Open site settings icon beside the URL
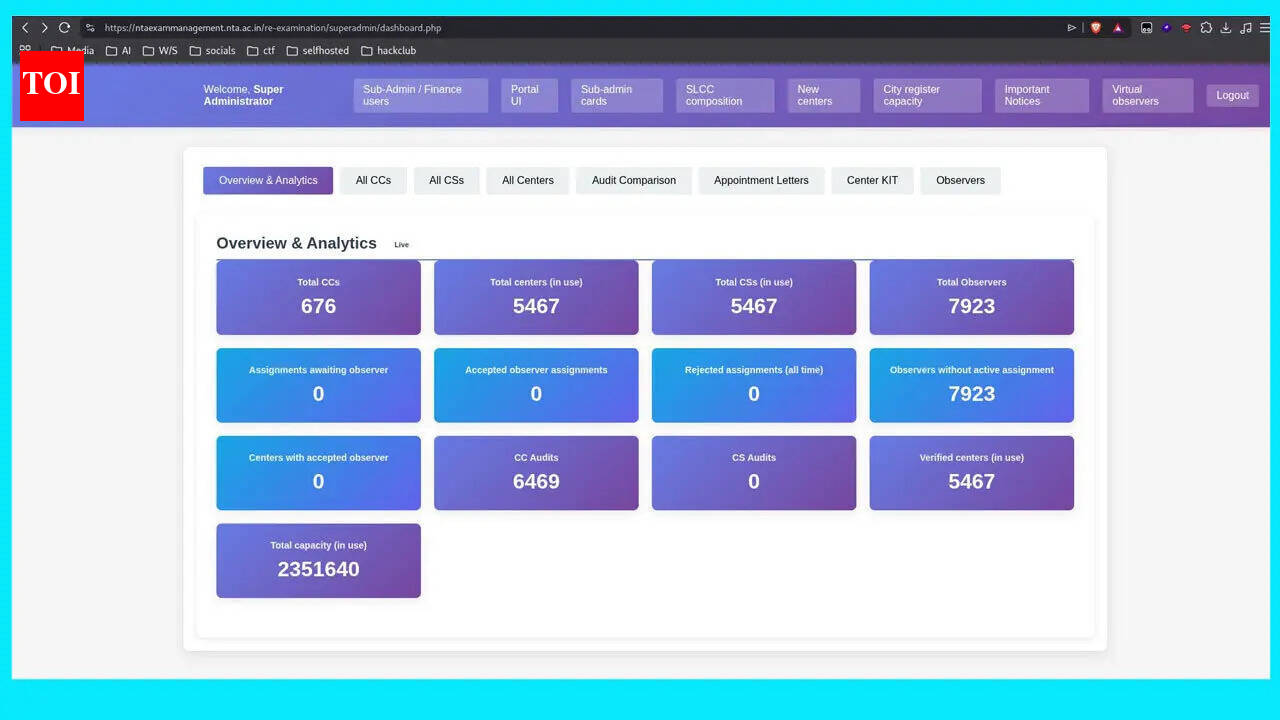 pos(90,28)
